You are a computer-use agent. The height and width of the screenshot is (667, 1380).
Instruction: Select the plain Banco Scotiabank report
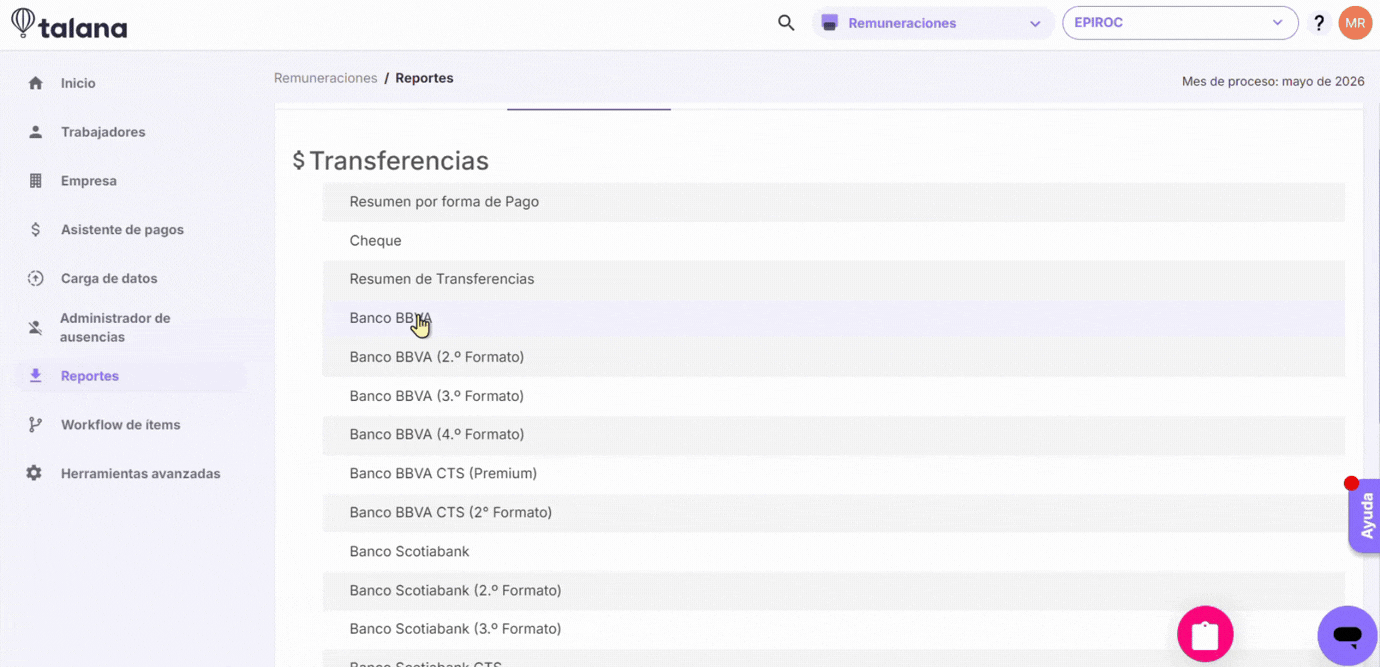point(833,551)
